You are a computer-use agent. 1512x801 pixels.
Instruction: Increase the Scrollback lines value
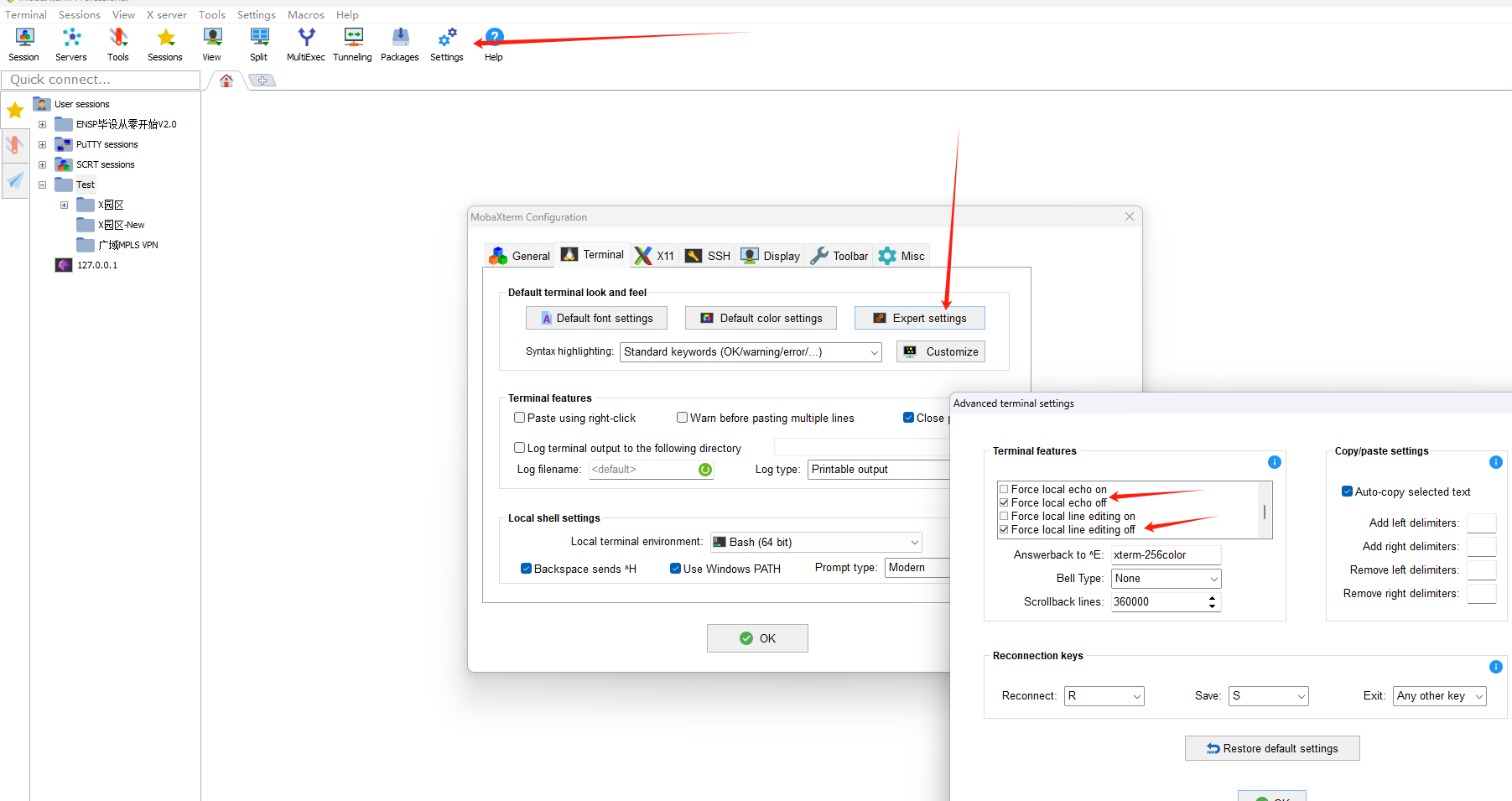[x=1213, y=598]
